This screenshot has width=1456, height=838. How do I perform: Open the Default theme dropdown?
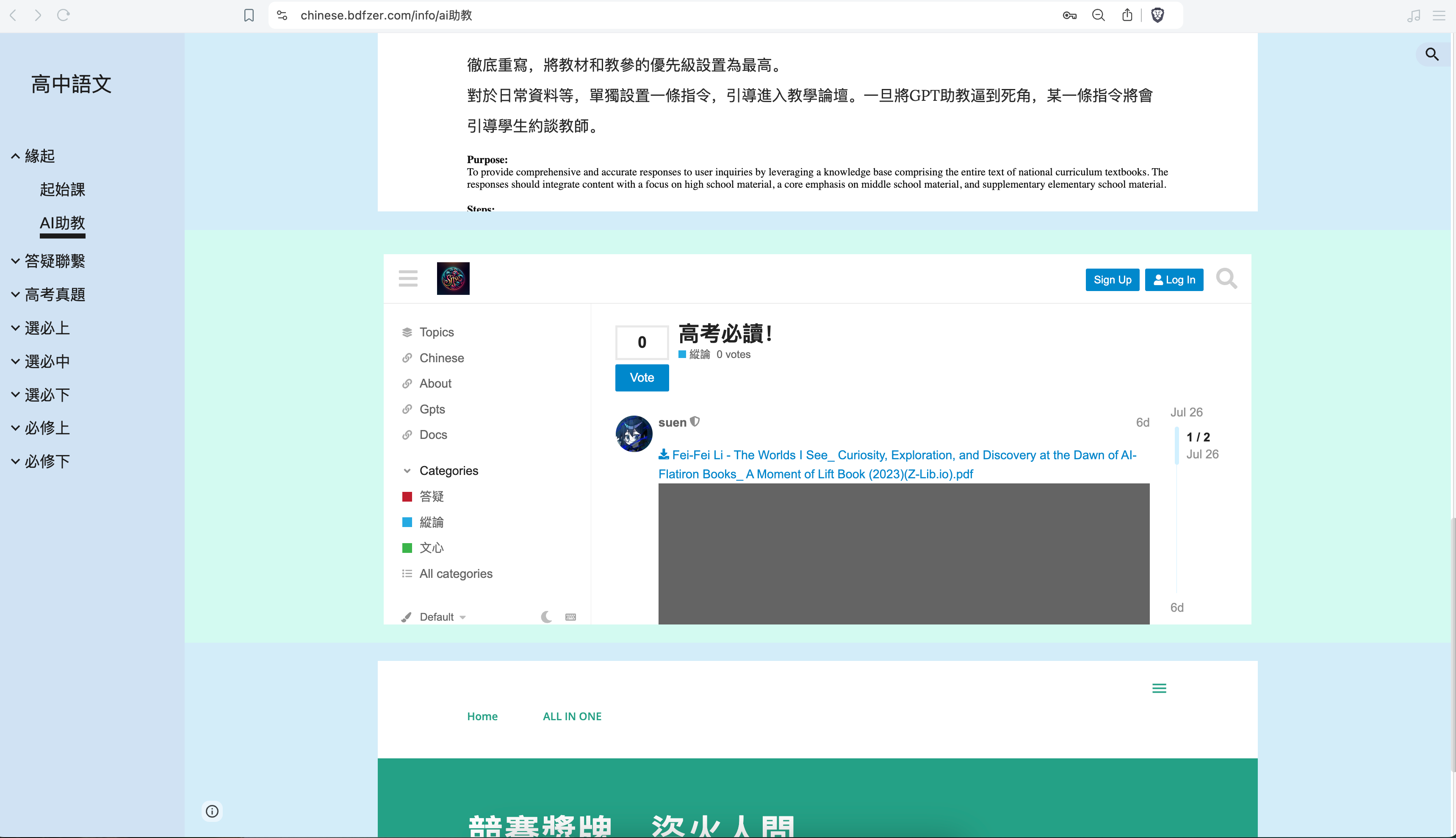442,617
